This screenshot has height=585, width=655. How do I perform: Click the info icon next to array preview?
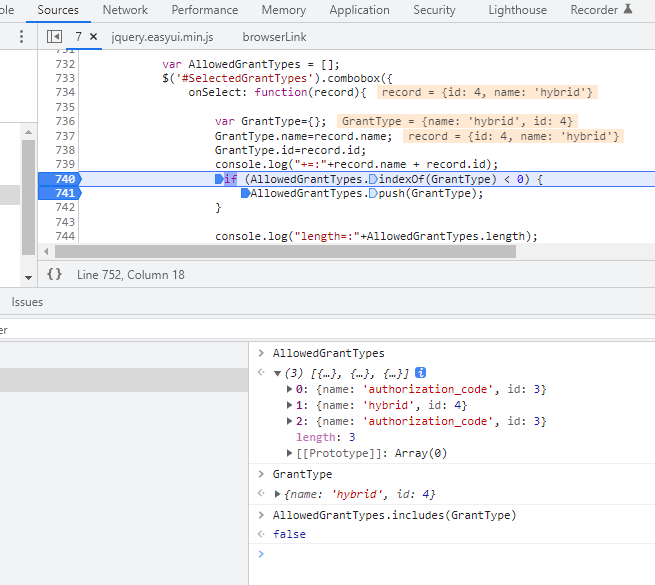click(421, 373)
